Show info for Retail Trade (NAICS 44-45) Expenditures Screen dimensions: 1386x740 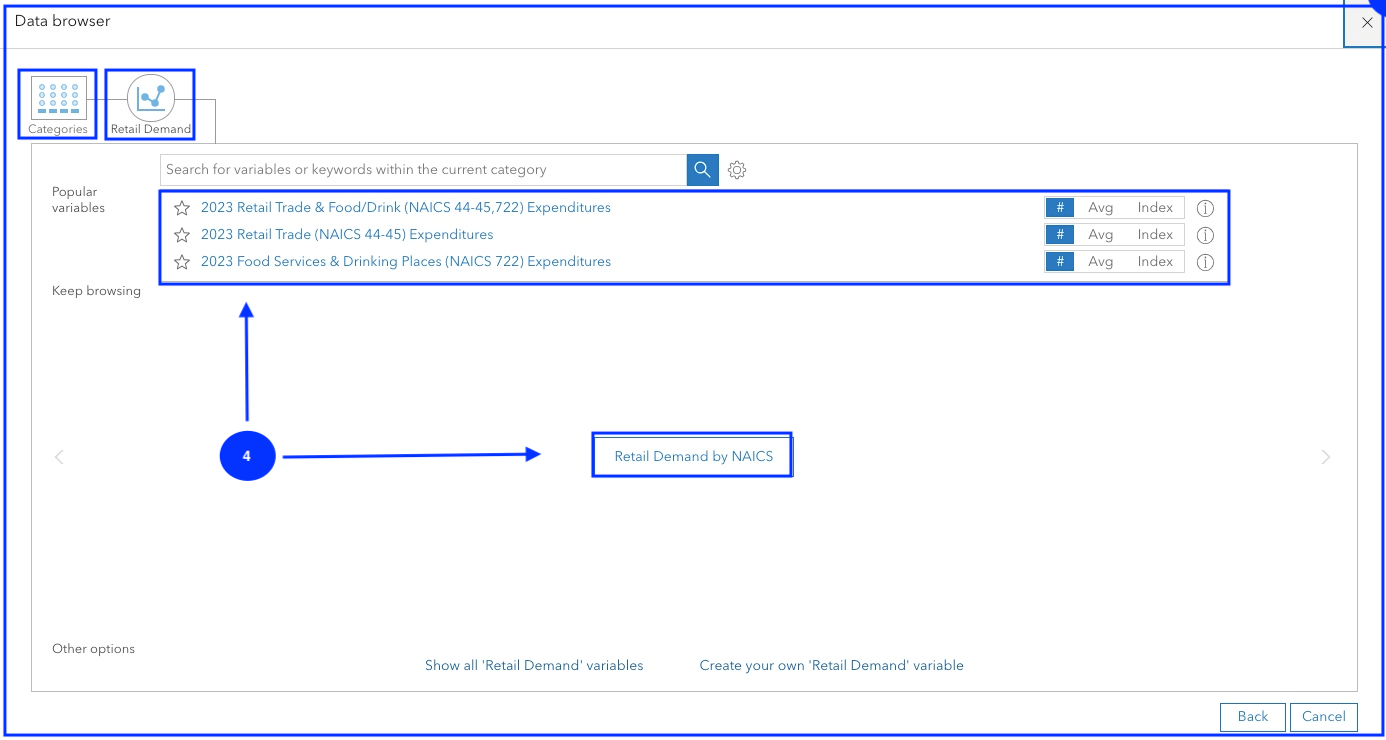(x=1205, y=235)
